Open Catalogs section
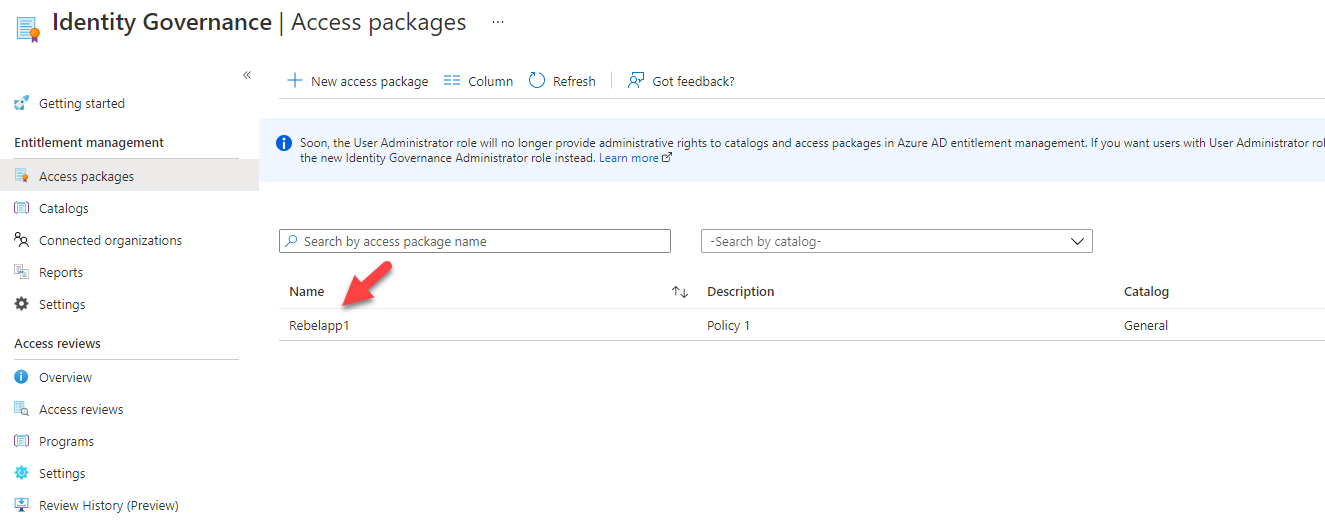1325x521 pixels. [x=64, y=208]
